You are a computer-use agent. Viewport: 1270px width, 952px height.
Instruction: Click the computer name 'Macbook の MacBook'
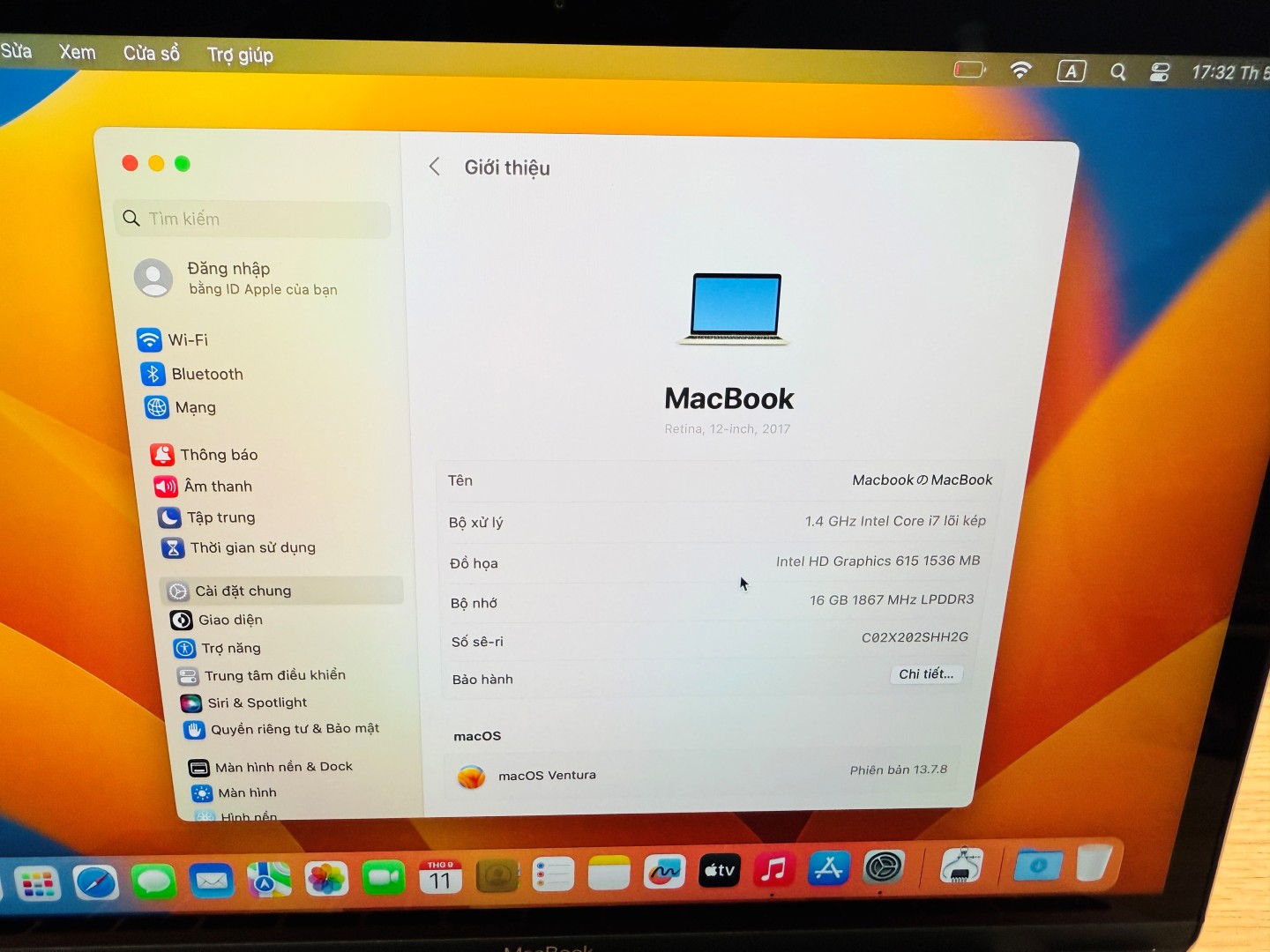pyautogui.click(x=922, y=480)
